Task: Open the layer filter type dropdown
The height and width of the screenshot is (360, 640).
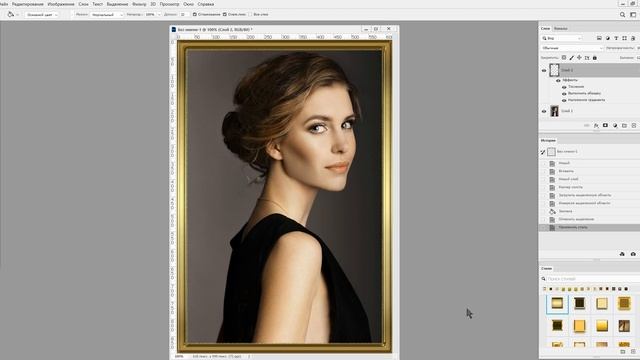Action: click(562, 38)
